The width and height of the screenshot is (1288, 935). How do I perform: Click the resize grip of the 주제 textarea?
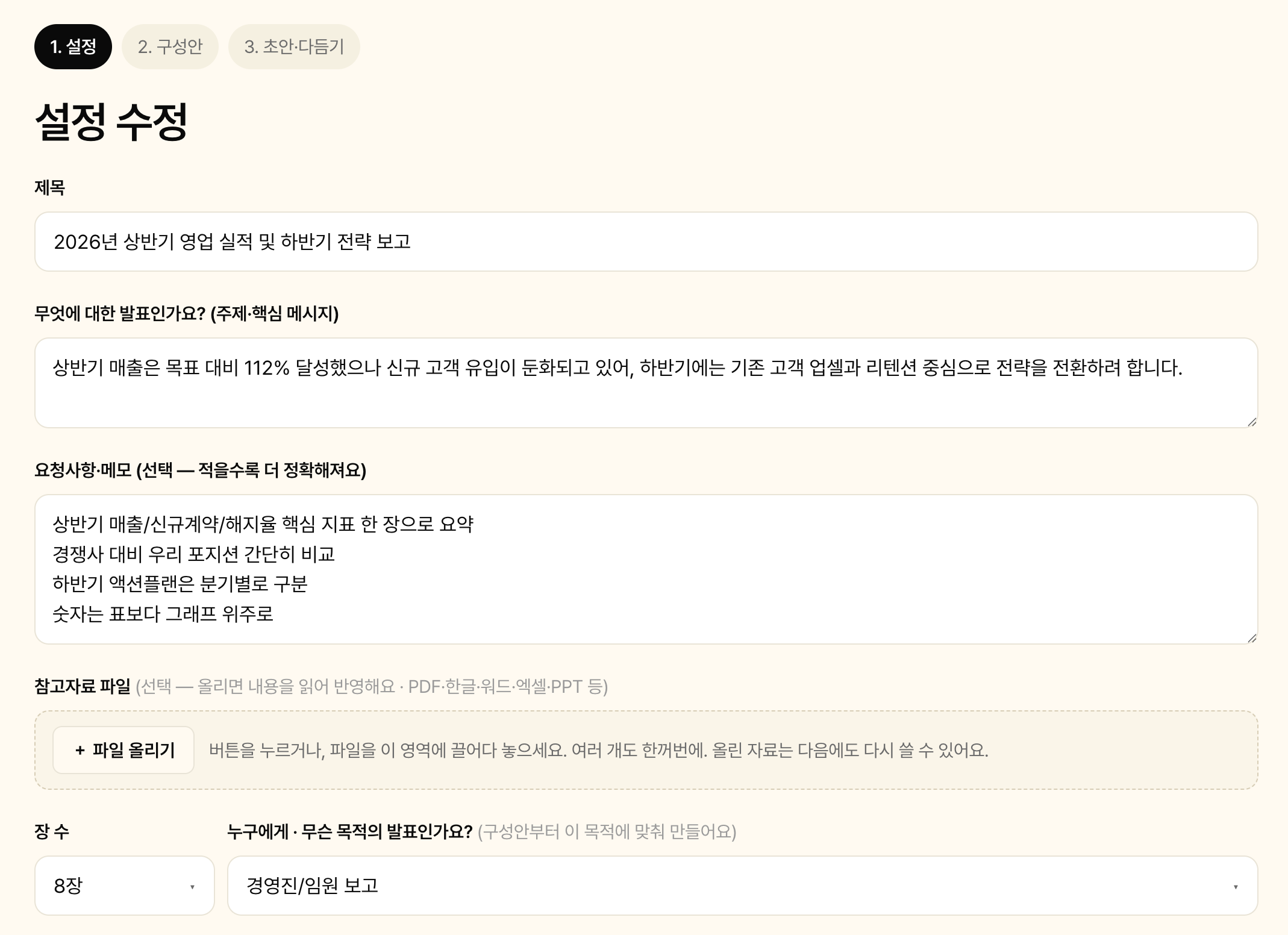pos(1252,422)
